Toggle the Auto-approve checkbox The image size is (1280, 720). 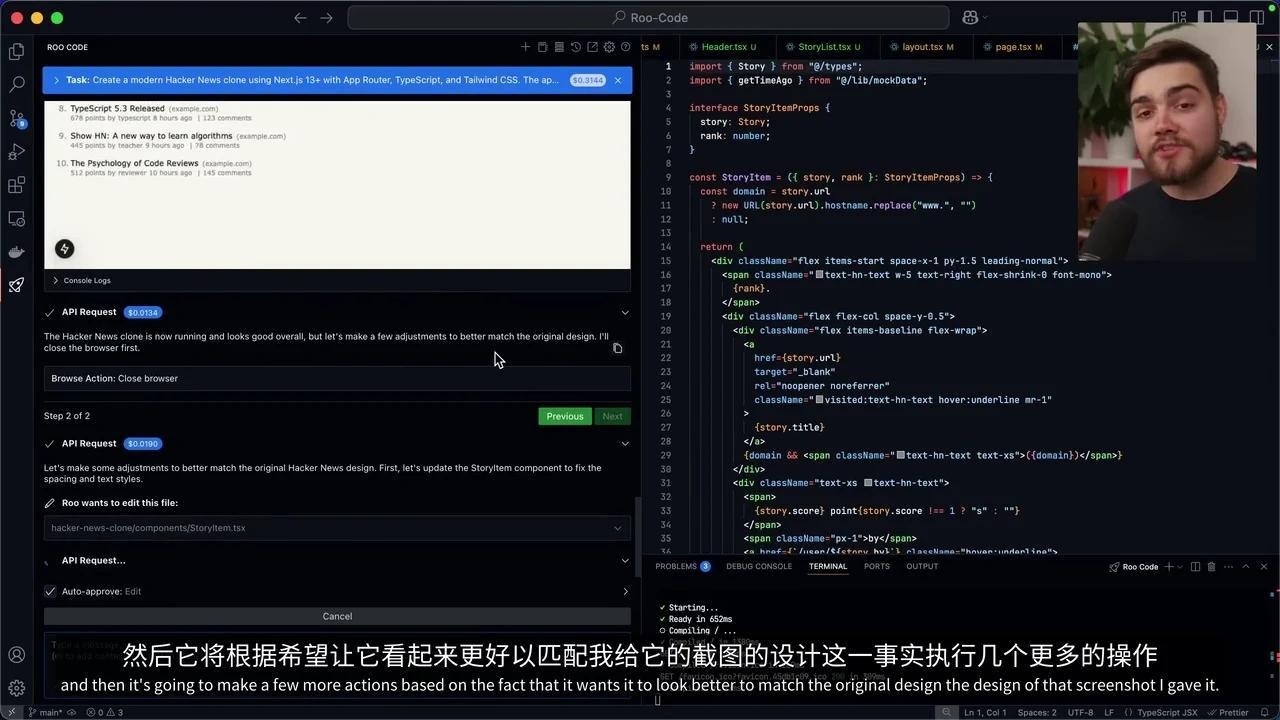(50, 591)
